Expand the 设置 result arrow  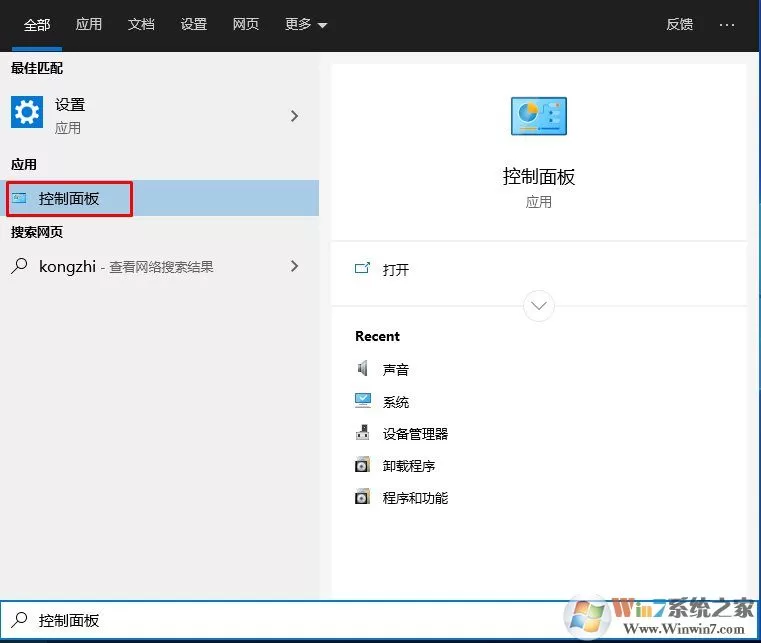click(x=294, y=116)
